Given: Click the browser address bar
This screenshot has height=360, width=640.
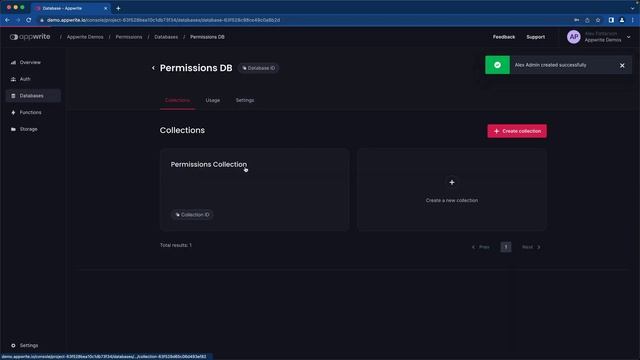Looking at the screenshot, I should (302, 20).
